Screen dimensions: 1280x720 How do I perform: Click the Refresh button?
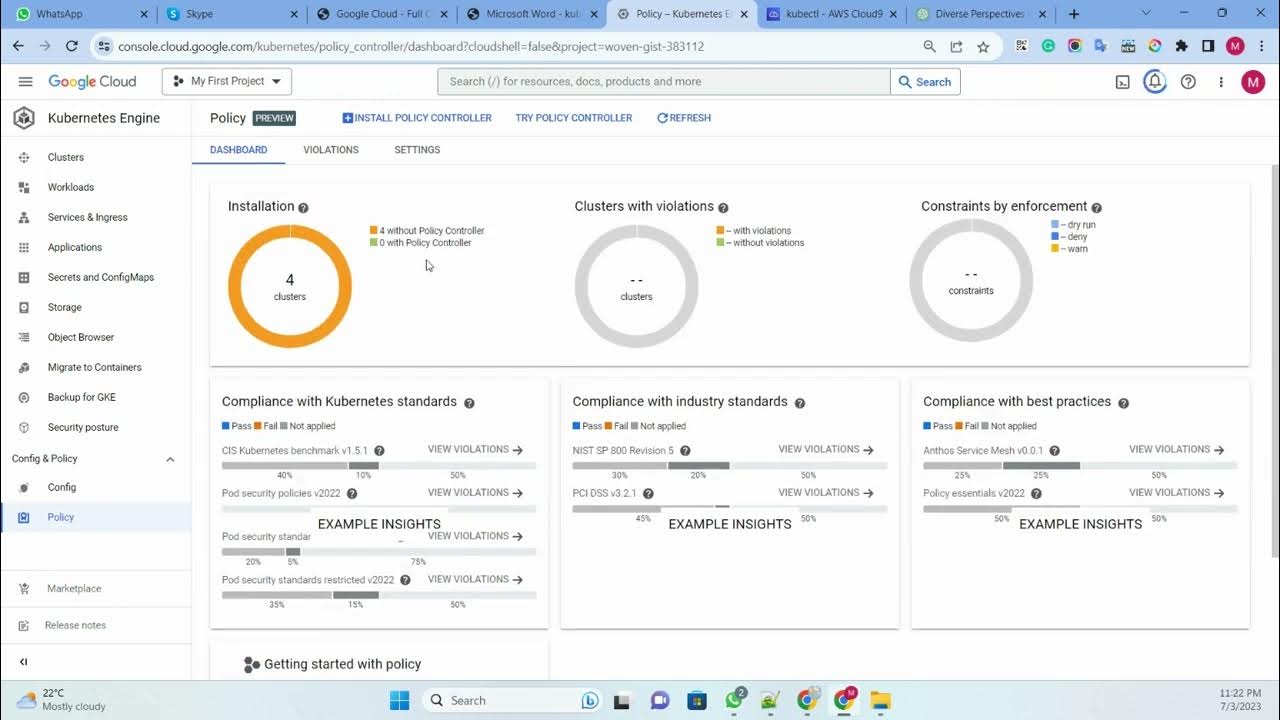684,118
